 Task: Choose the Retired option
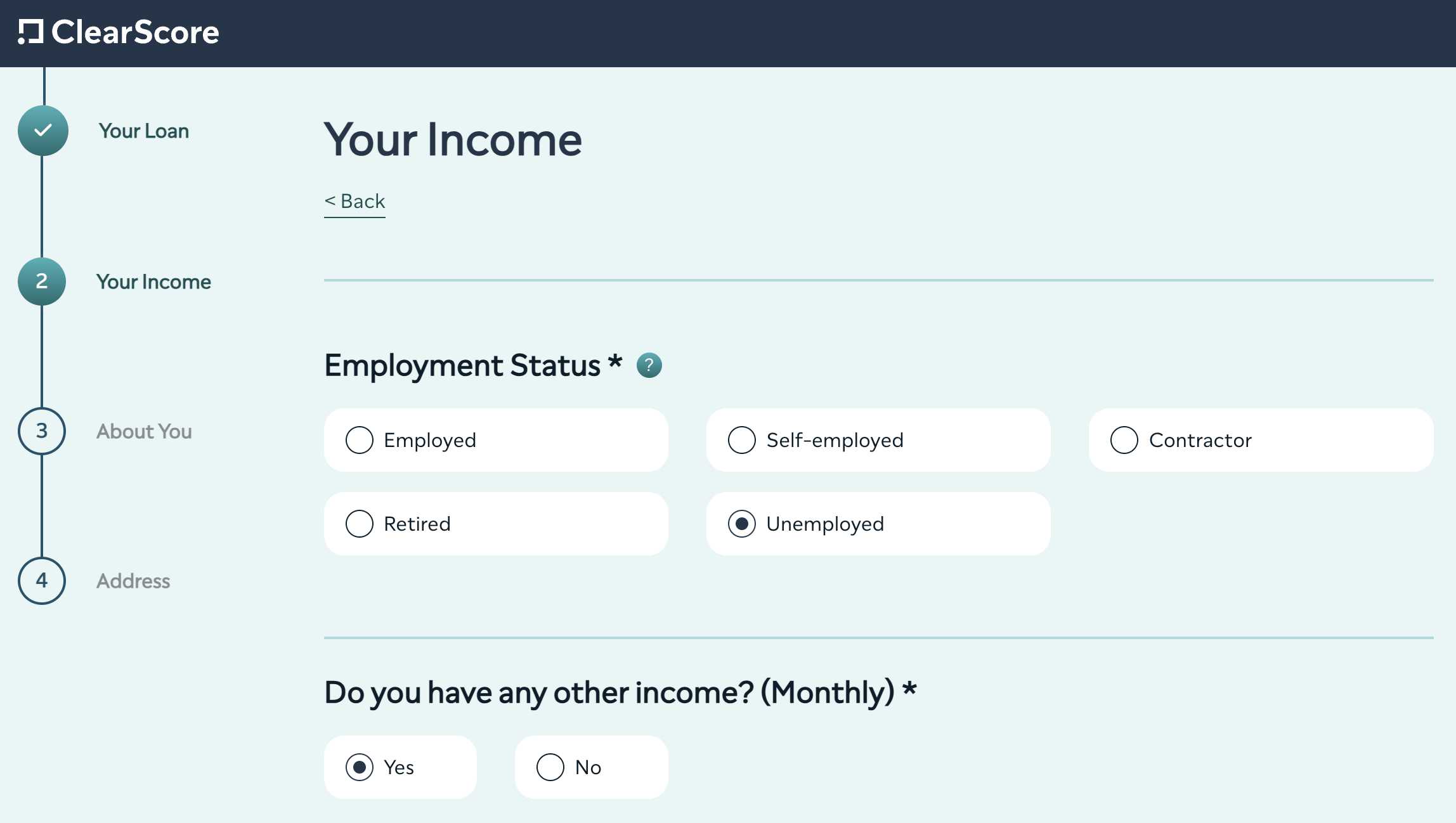pyautogui.click(x=496, y=524)
